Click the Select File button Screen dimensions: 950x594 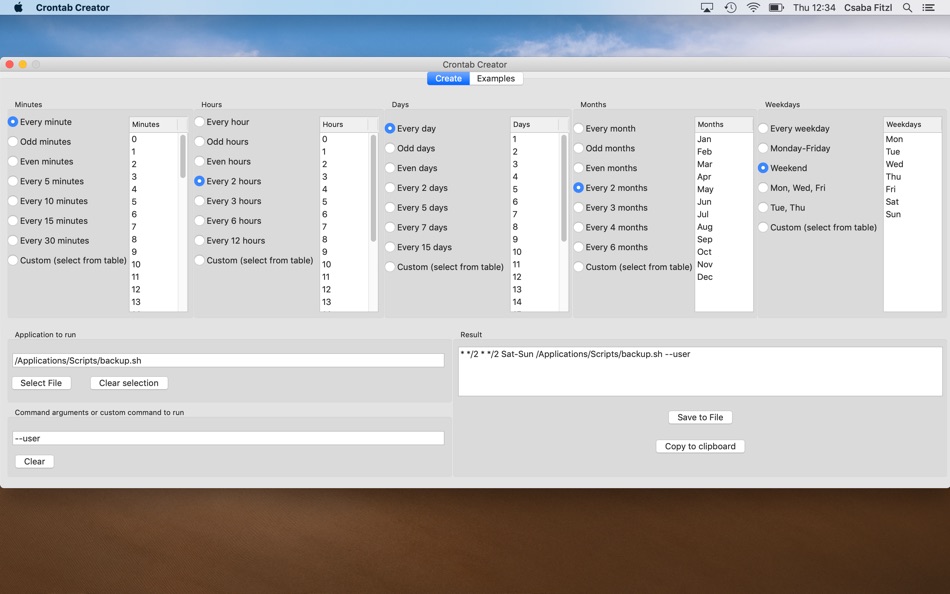(x=41, y=383)
